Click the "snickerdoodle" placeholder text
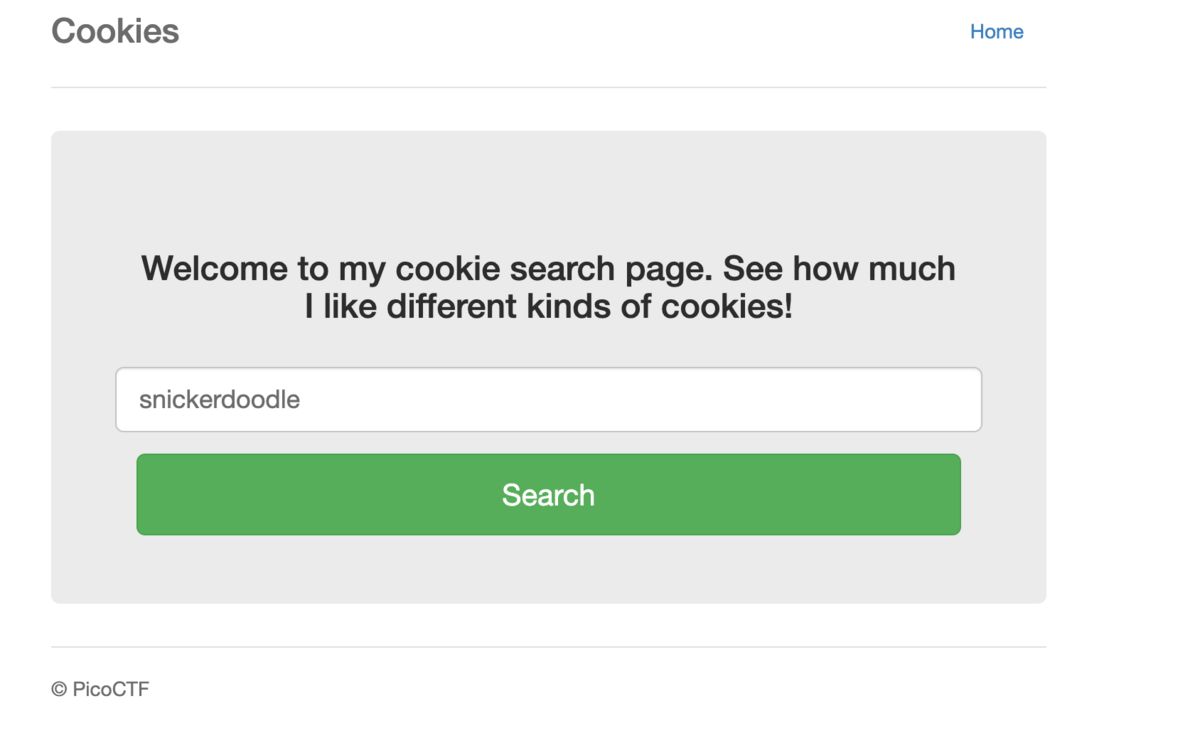 (x=219, y=400)
